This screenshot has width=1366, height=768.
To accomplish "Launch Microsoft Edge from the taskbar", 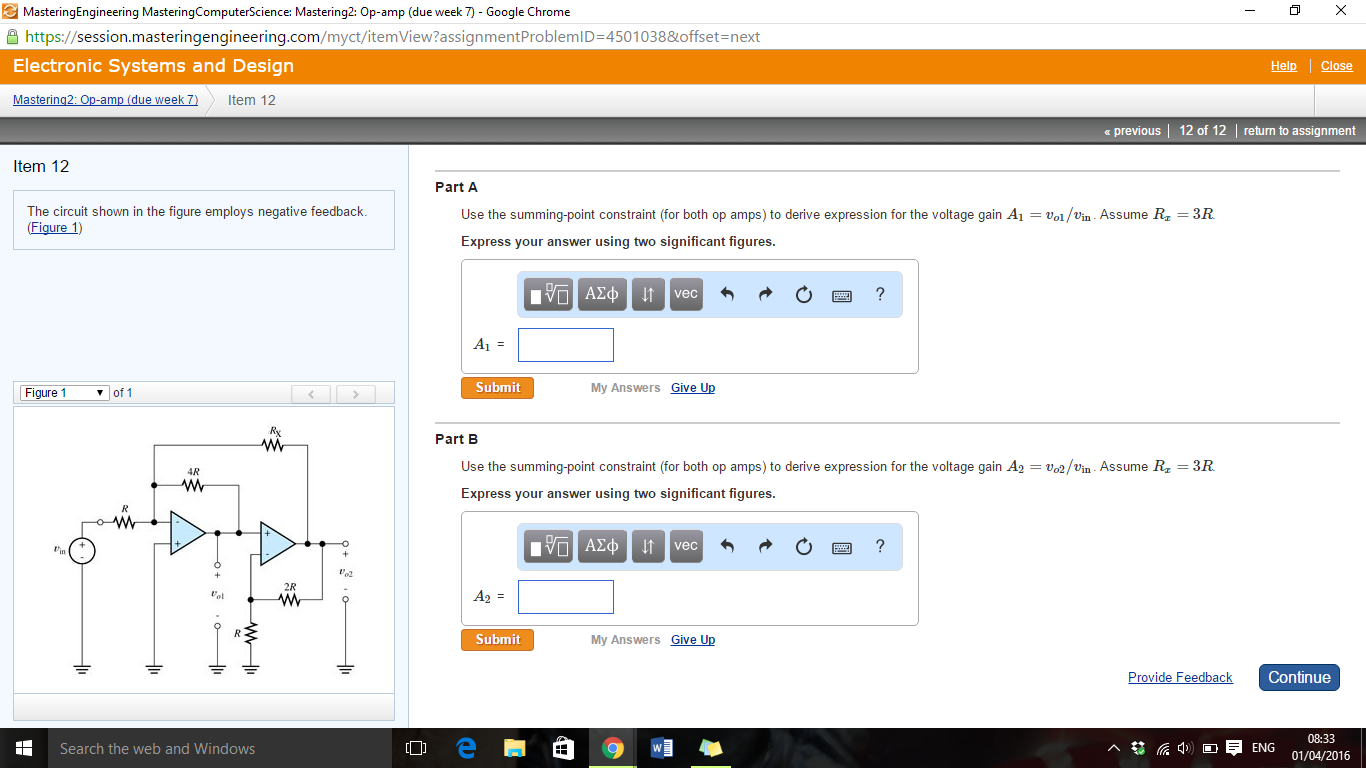I will [x=465, y=747].
